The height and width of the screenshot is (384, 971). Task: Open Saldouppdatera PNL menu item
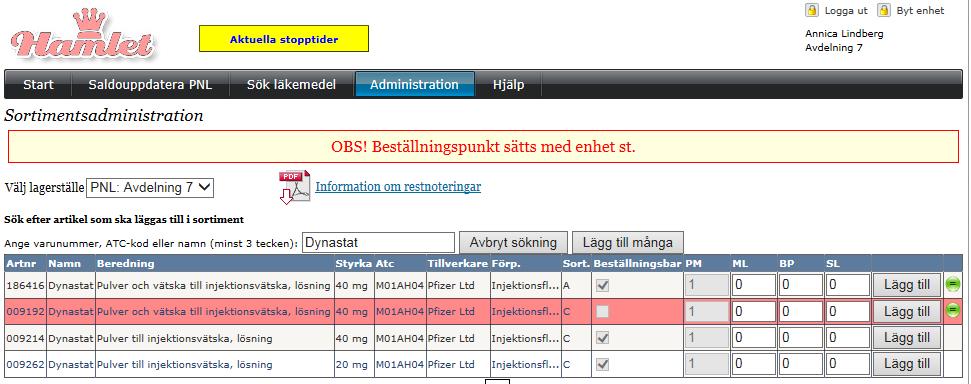pyautogui.click(x=150, y=85)
